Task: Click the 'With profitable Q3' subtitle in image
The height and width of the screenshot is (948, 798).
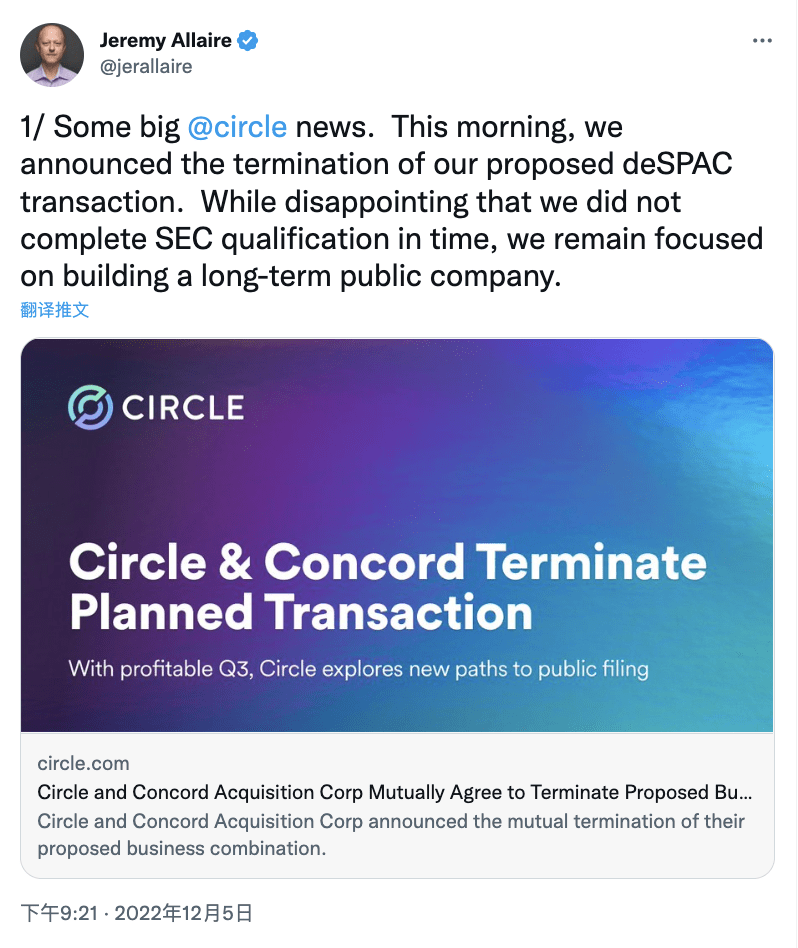Action: [358, 669]
